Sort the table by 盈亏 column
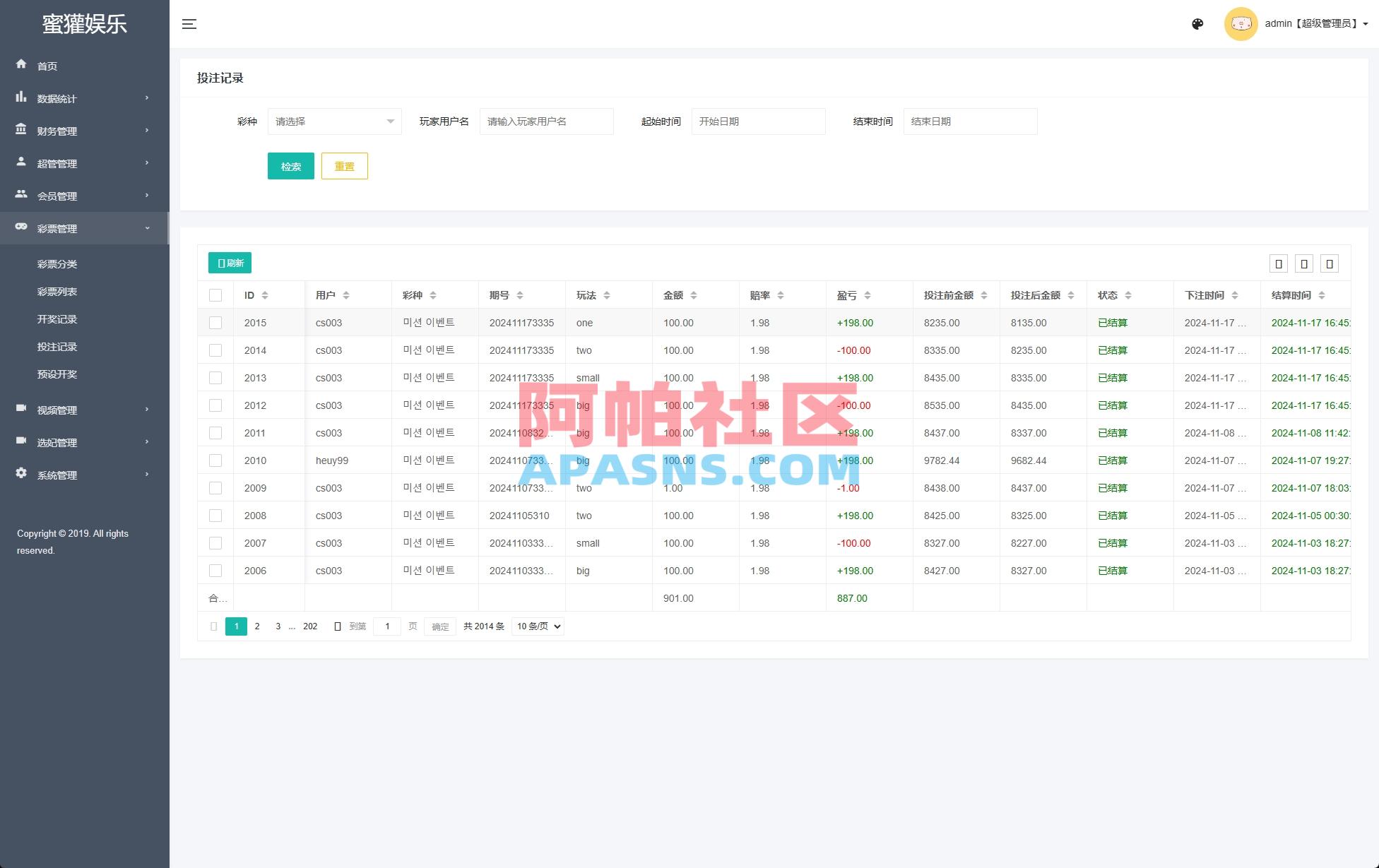1379x868 pixels. click(868, 295)
